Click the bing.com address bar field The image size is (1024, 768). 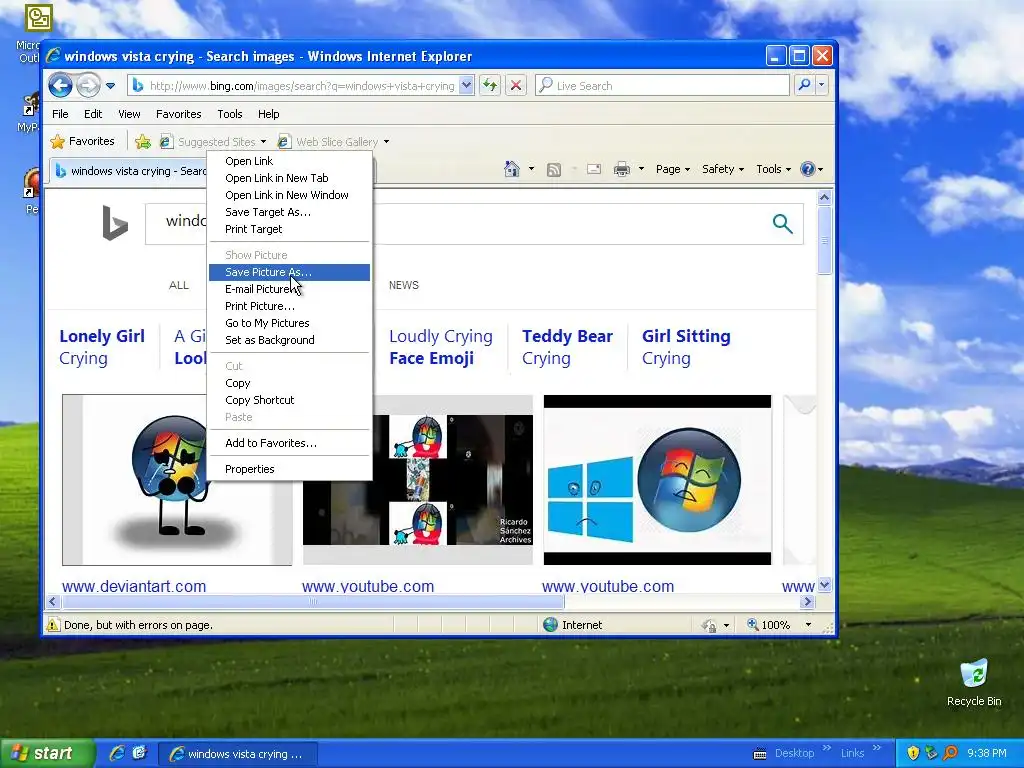click(300, 86)
